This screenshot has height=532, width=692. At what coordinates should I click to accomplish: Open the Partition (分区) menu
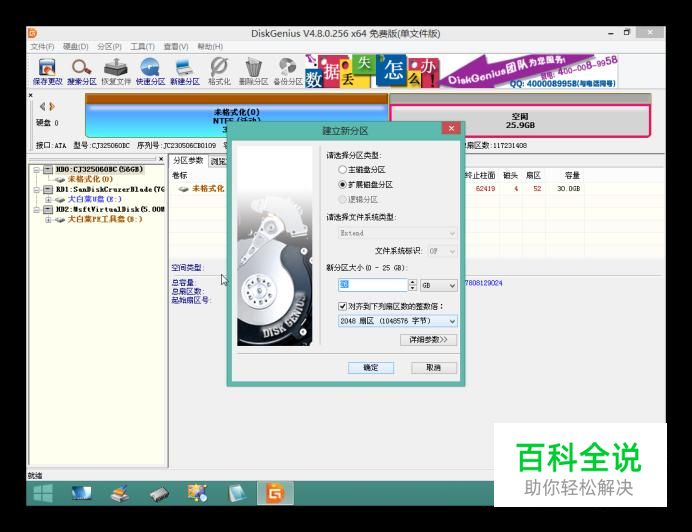109,47
